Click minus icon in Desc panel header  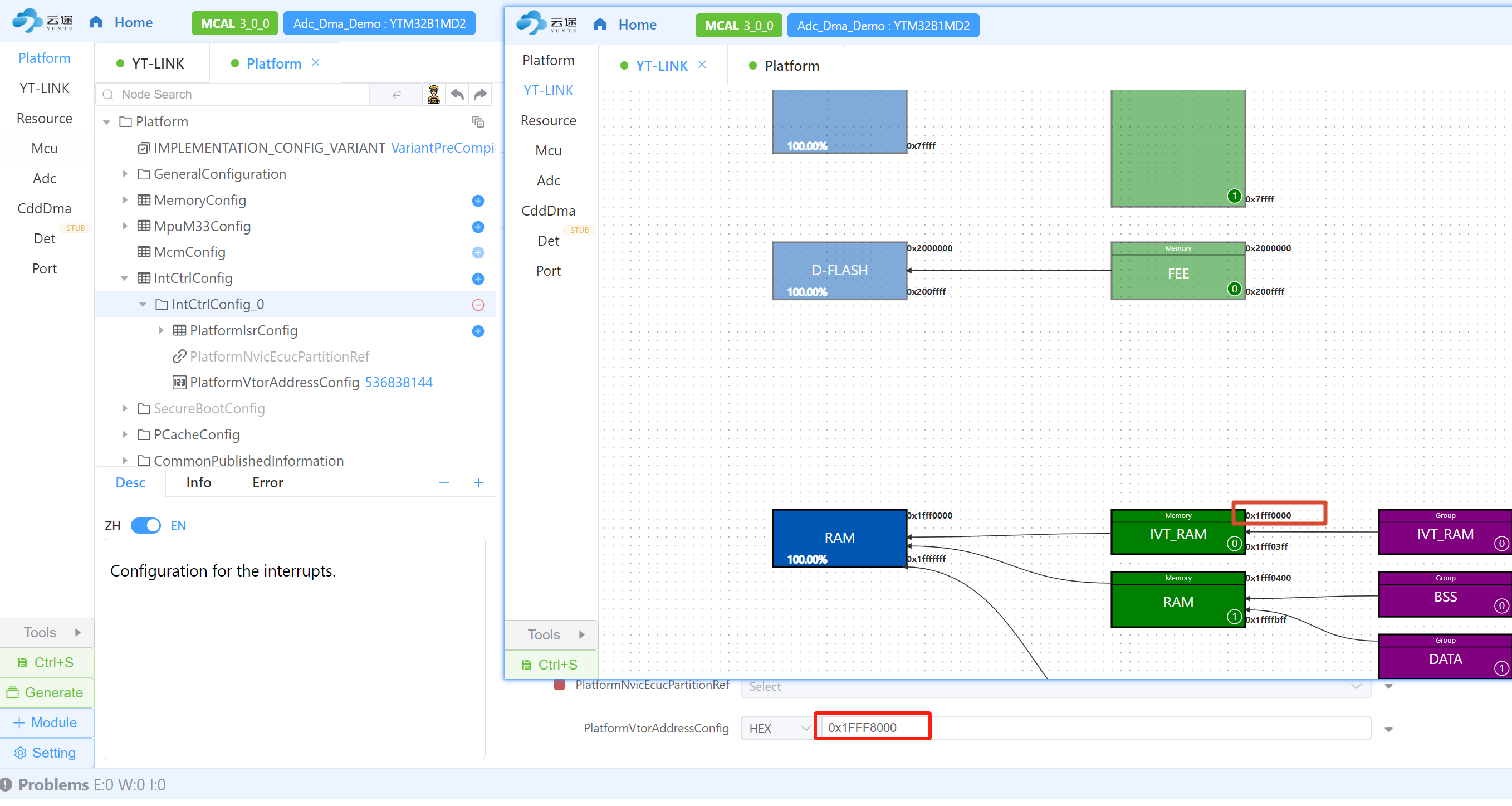[444, 482]
